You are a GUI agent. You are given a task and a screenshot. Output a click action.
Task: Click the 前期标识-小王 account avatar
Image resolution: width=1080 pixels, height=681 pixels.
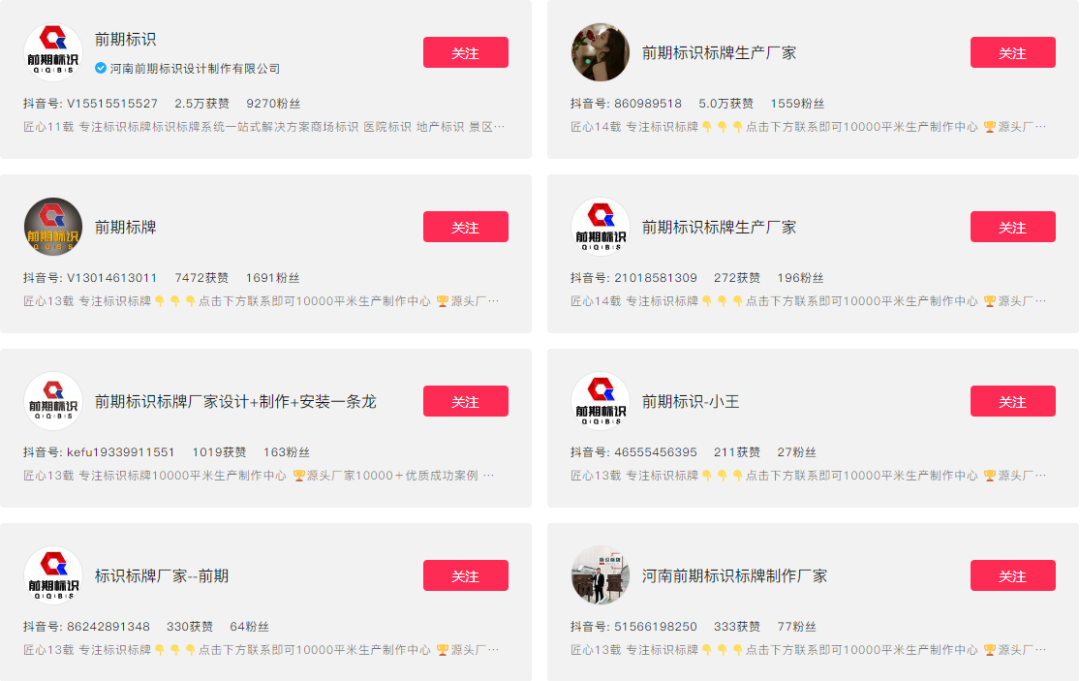(600, 400)
